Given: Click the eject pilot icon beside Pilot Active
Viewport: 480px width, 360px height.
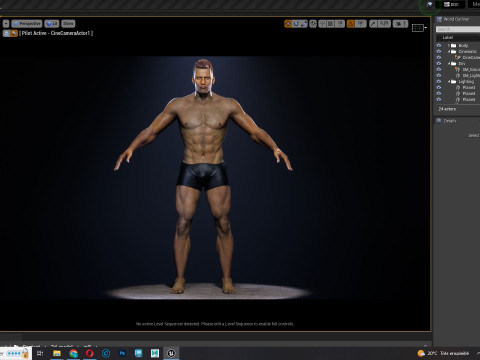Looking at the screenshot, I should [x=6, y=33].
